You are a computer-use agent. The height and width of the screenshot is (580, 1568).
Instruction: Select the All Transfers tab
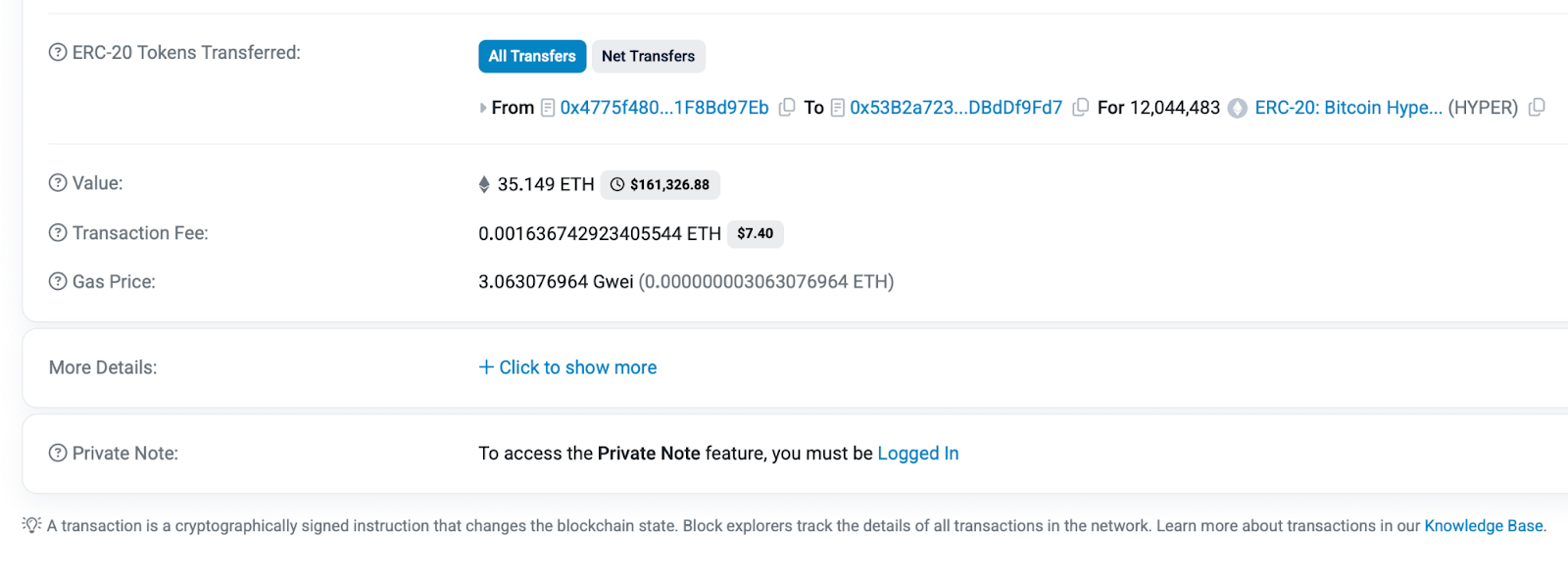click(x=532, y=56)
